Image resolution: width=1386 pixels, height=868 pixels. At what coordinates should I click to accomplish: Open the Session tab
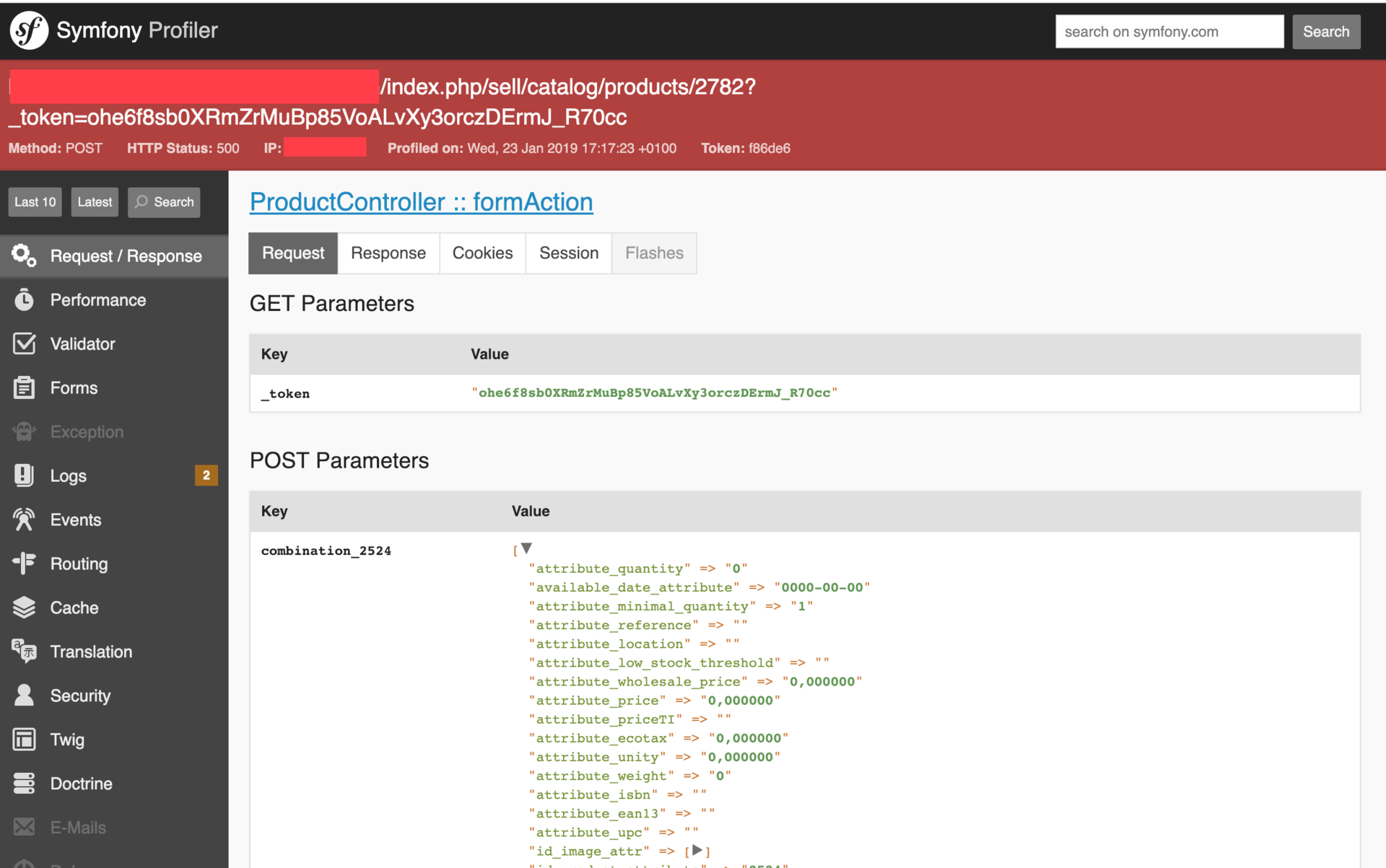pyautogui.click(x=568, y=253)
